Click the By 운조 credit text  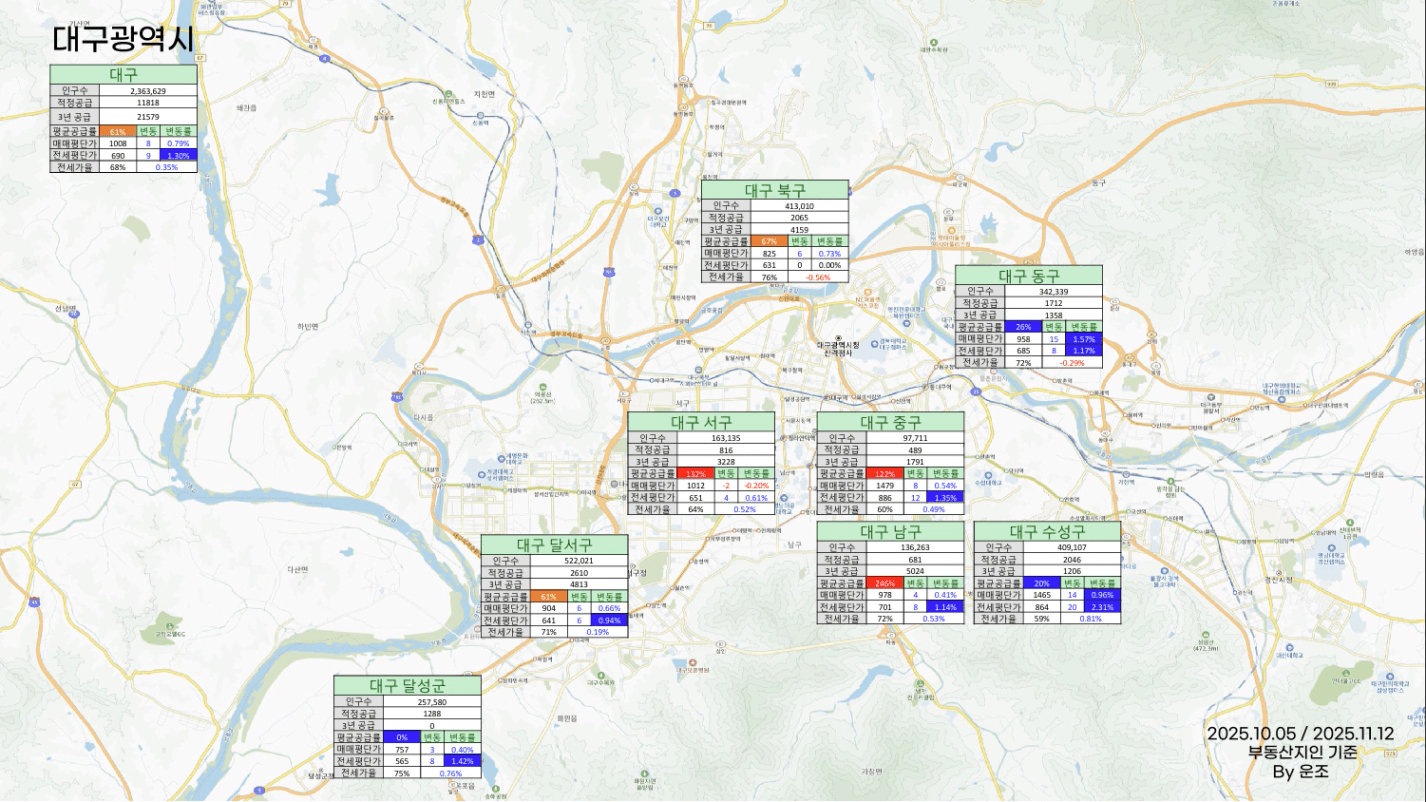point(1300,772)
